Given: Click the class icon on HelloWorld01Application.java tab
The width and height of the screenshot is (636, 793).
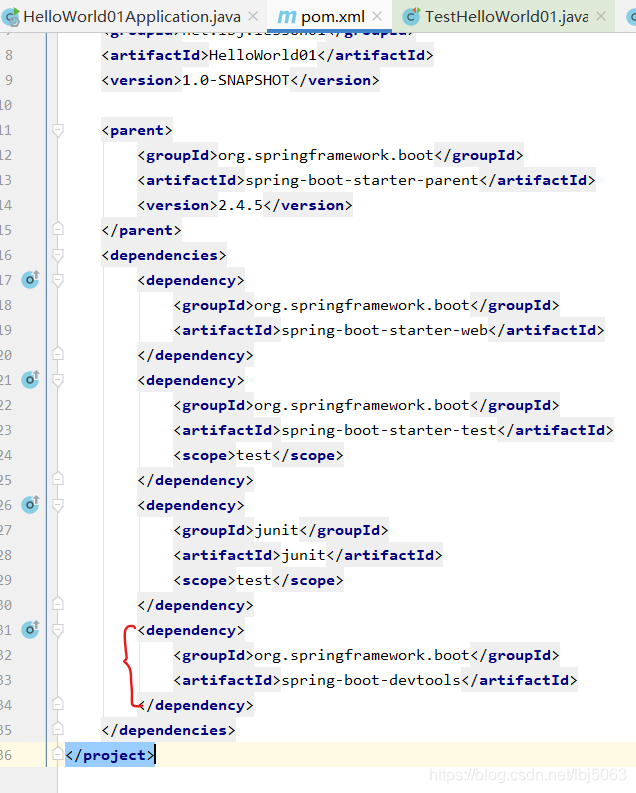Looking at the screenshot, I should 10,17.
